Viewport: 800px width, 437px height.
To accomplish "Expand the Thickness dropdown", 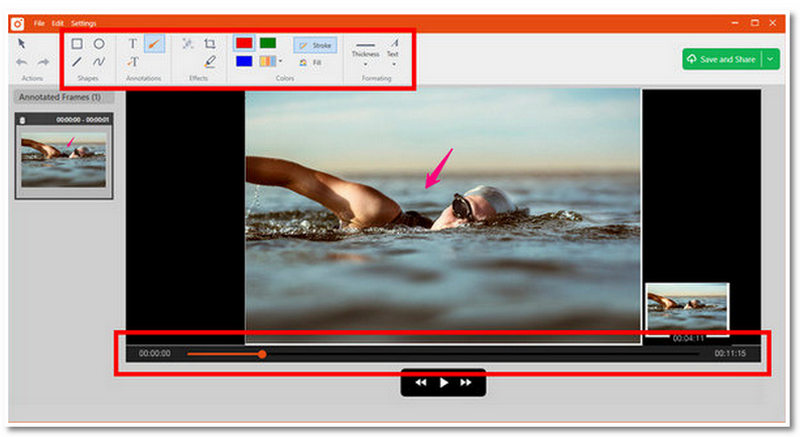I will tap(366, 63).
